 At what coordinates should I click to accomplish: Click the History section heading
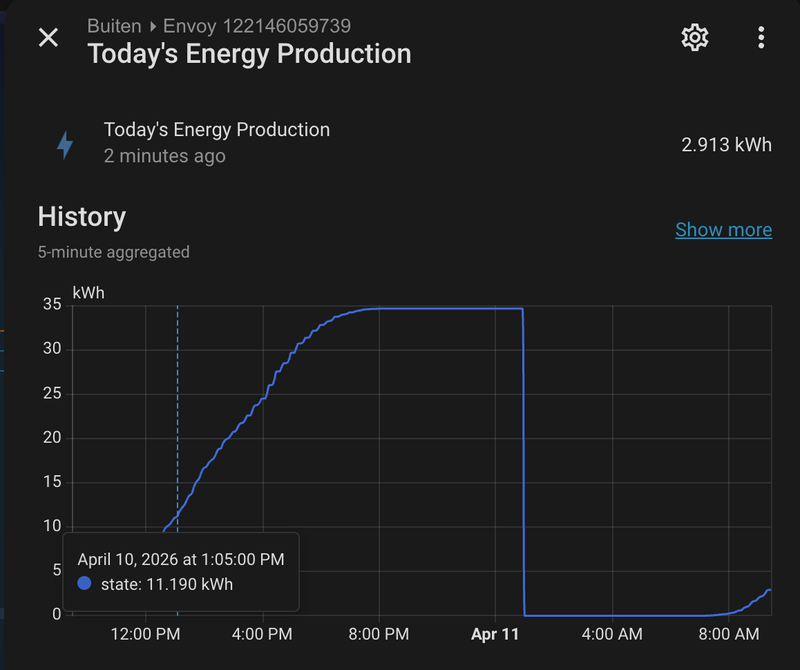82,217
